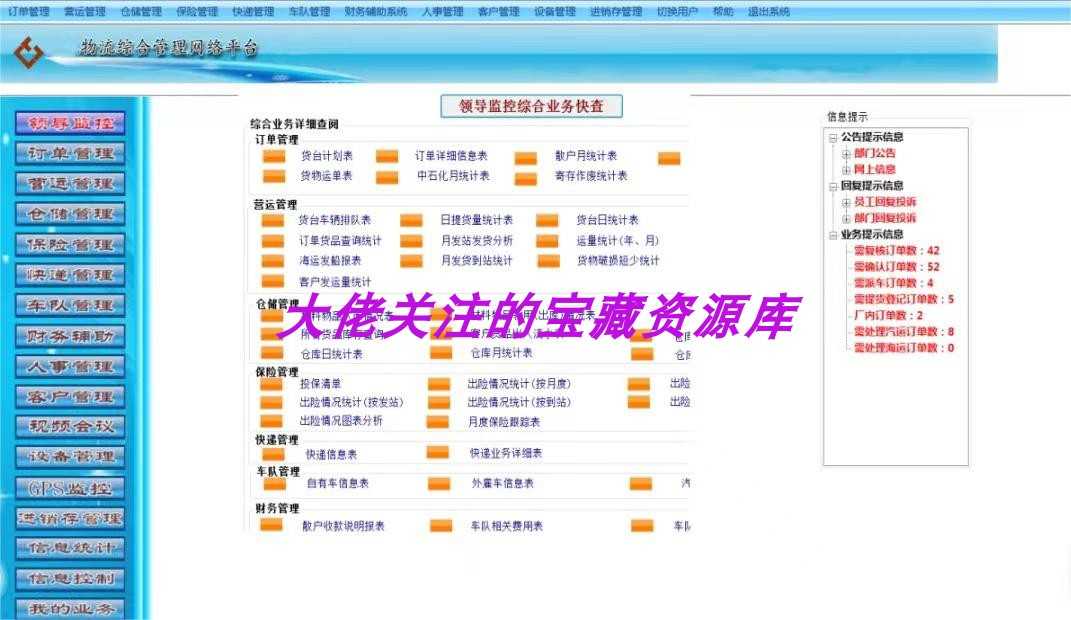Click the orange icon beside 自有车信息表
Screen dimensions: 1071x620
click(275, 483)
